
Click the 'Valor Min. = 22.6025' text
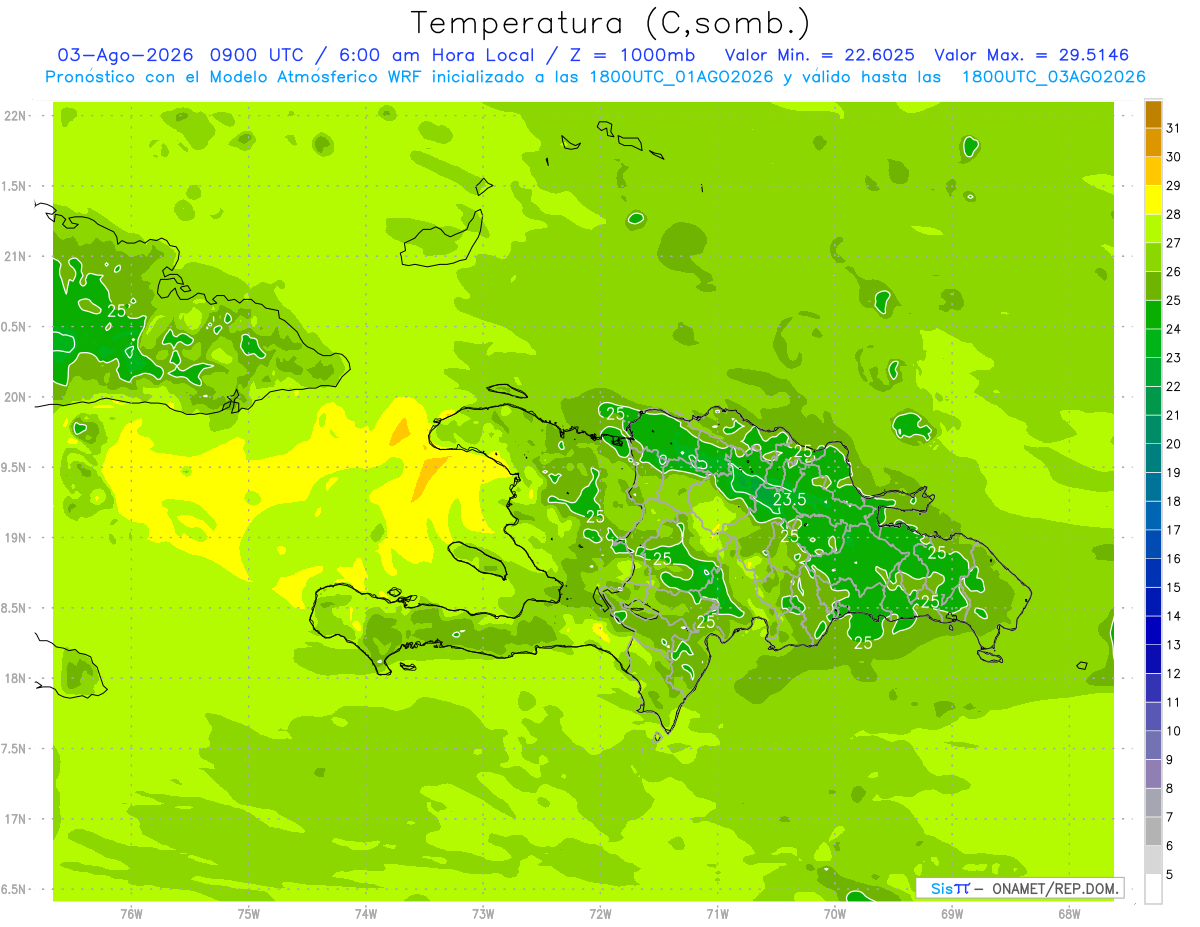pyautogui.click(x=821, y=55)
